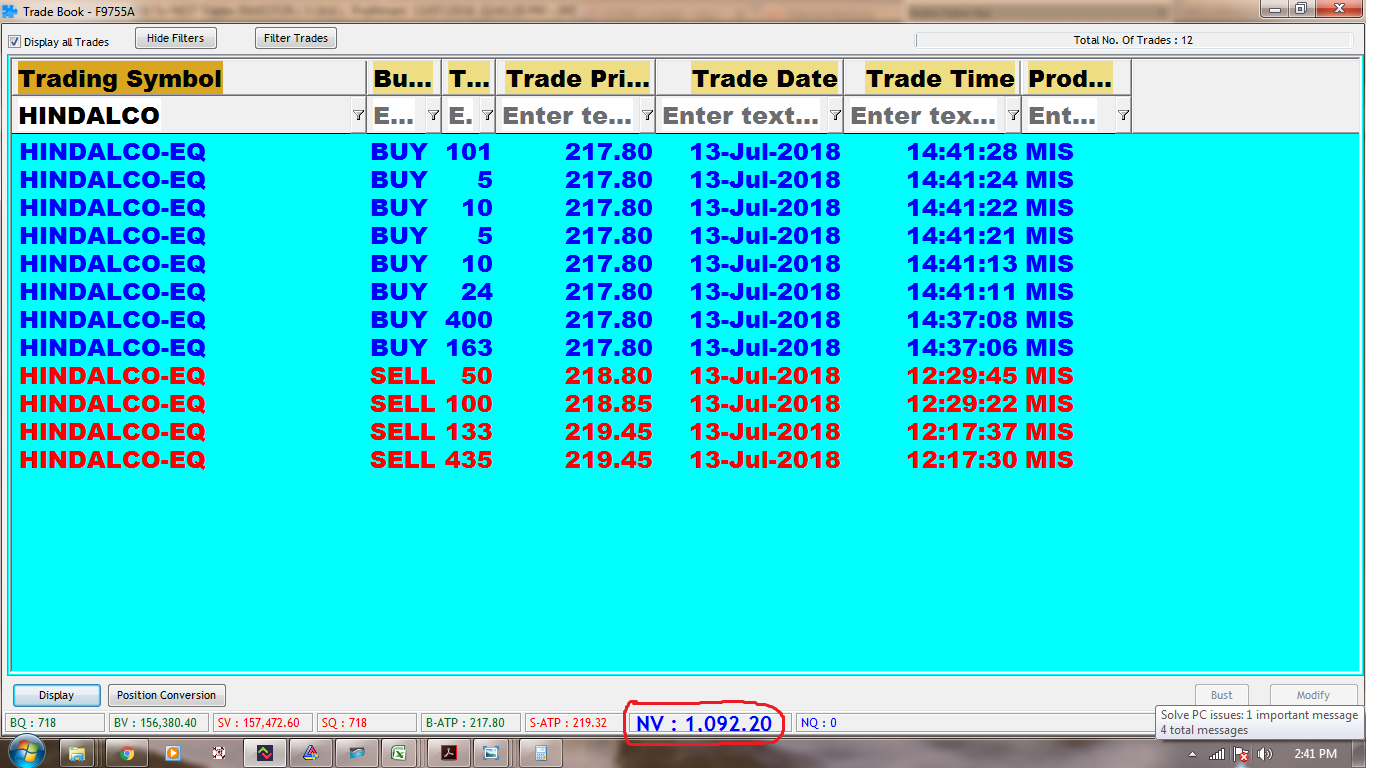The width and height of the screenshot is (1380, 768).
Task: Open the Product column filter dropdown
Action: (x=1123, y=116)
